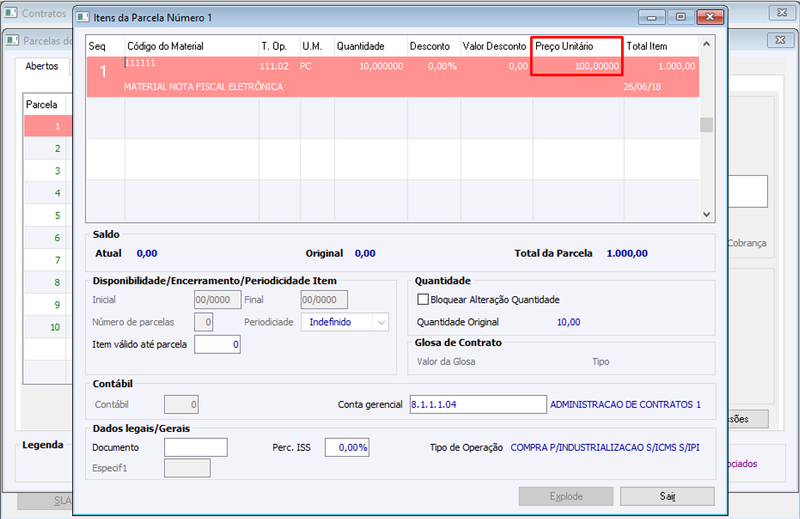The width and height of the screenshot is (800, 519).
Task: Click the Conta gerencial input field
Action: (478, 404)
